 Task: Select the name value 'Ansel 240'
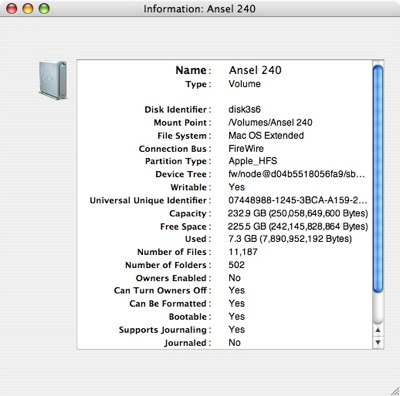(255, 70)
